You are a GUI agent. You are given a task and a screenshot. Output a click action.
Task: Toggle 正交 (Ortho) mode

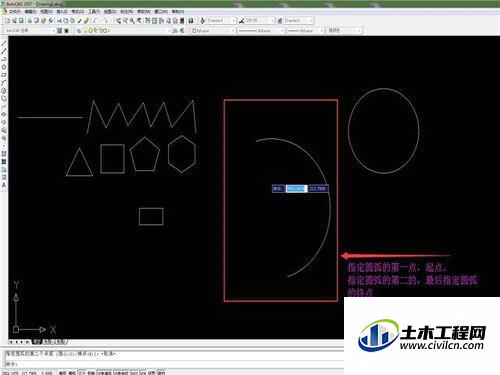click(x=82, y=373)
